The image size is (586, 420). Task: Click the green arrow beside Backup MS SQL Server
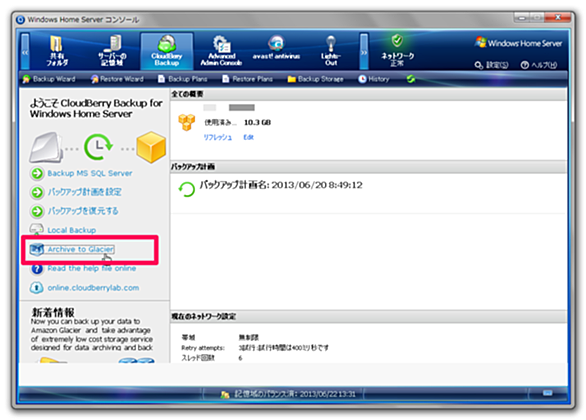(37, 173)
